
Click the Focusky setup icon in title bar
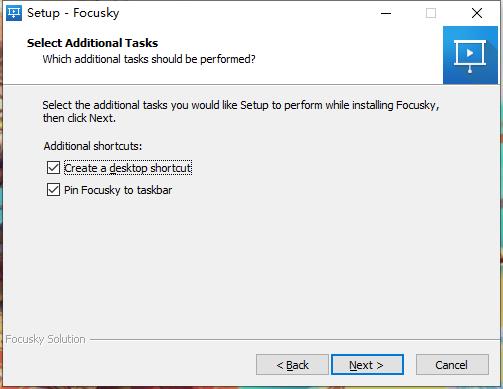[x=14, y=13]
